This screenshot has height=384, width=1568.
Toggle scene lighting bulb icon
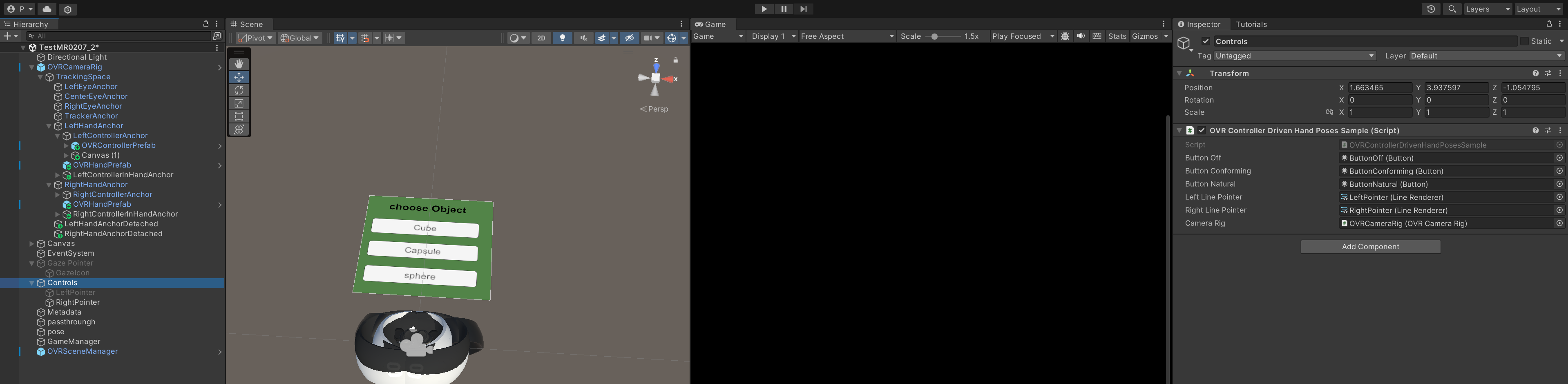(563, 38)
